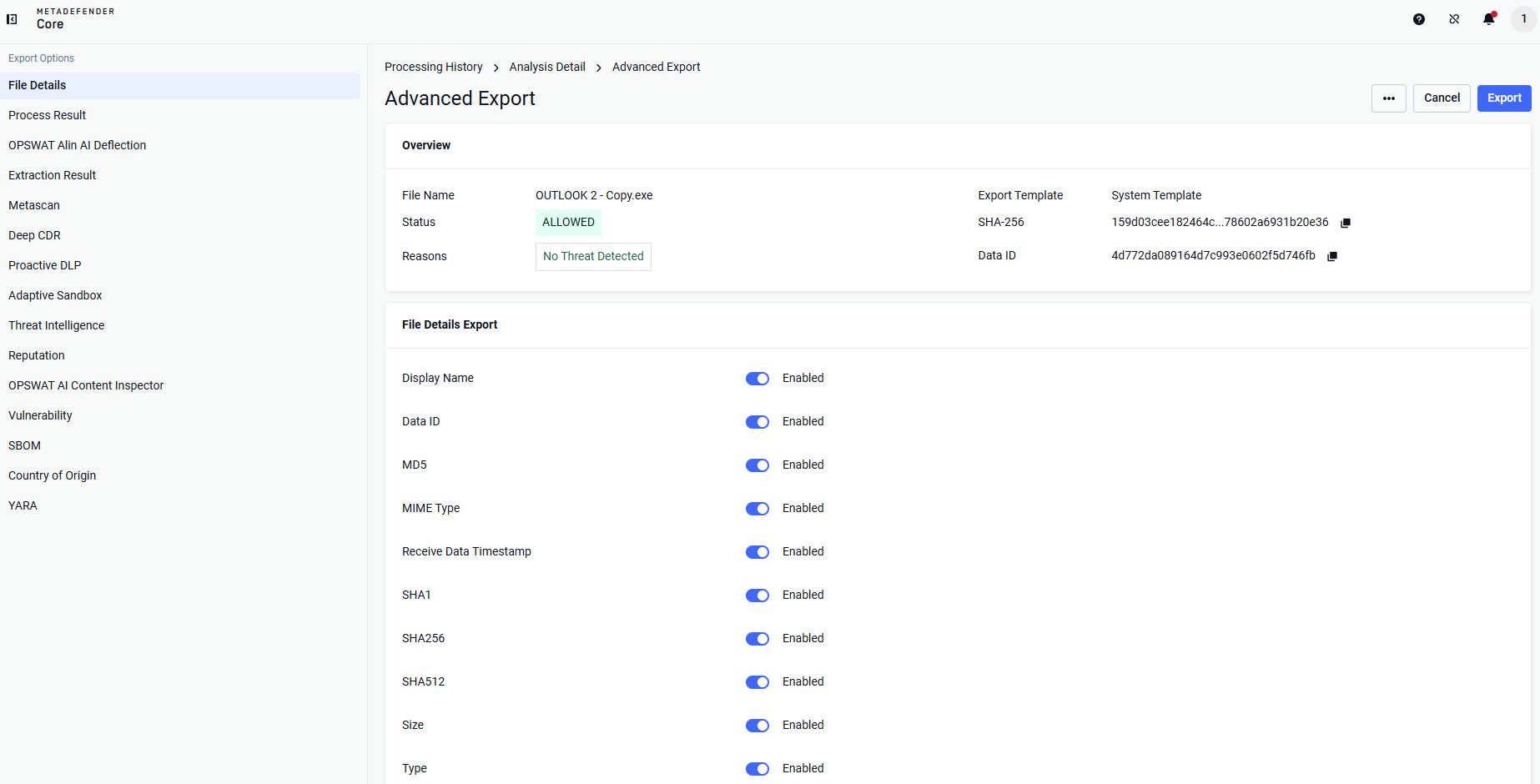1540x784 pixels.
Task: Disable the SHA1 export switch
Action: tap(757, 596)
